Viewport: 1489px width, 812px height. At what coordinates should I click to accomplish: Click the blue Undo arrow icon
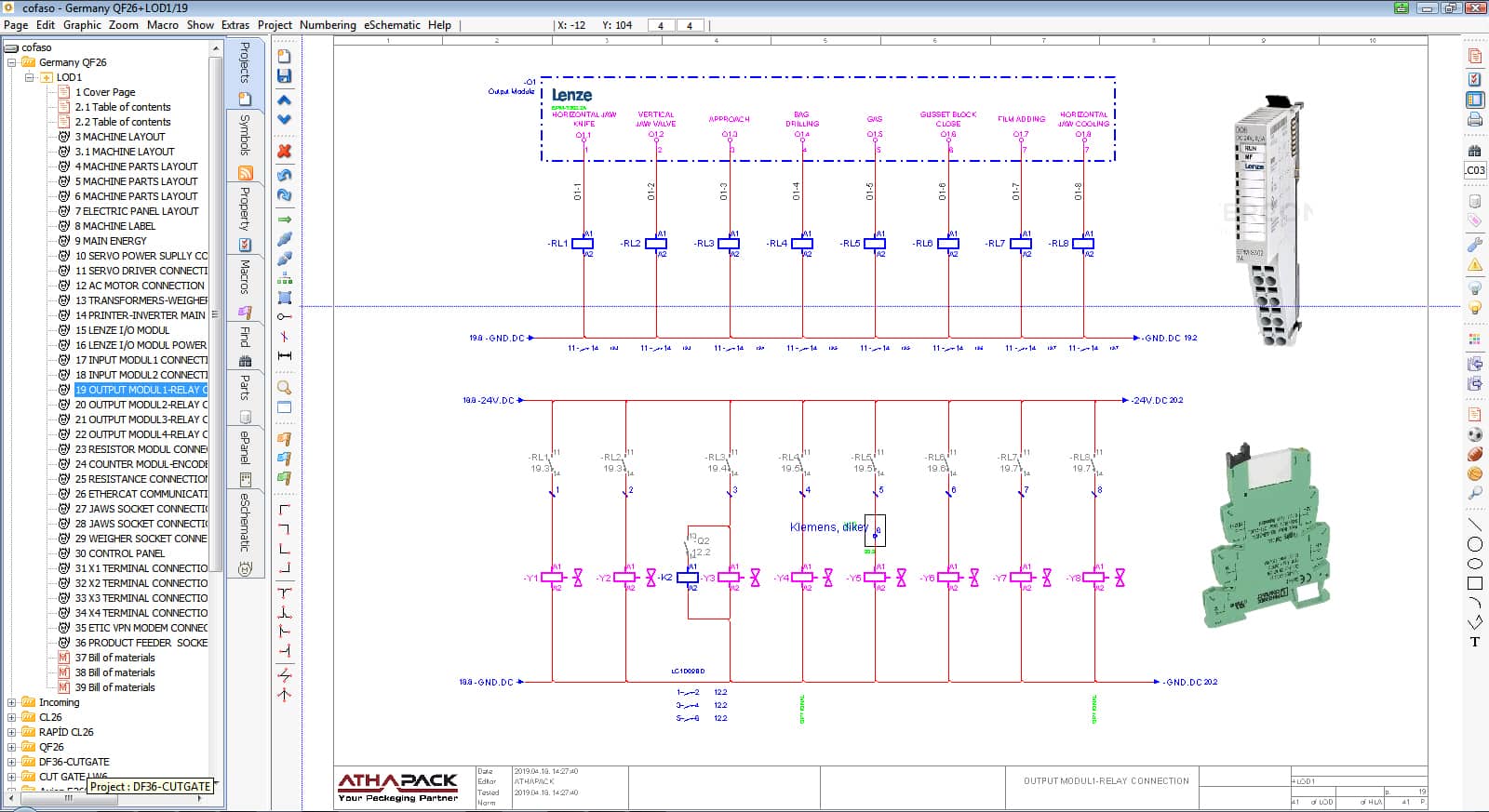285,175
